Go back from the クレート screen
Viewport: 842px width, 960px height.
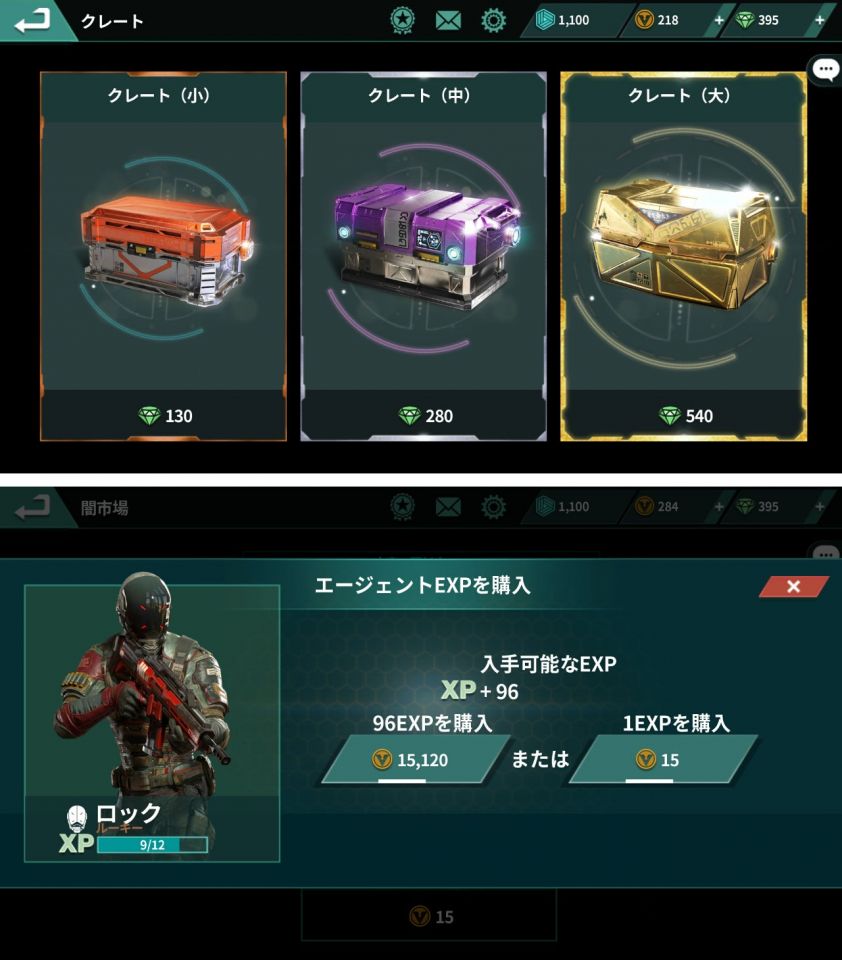click(33, 21)
